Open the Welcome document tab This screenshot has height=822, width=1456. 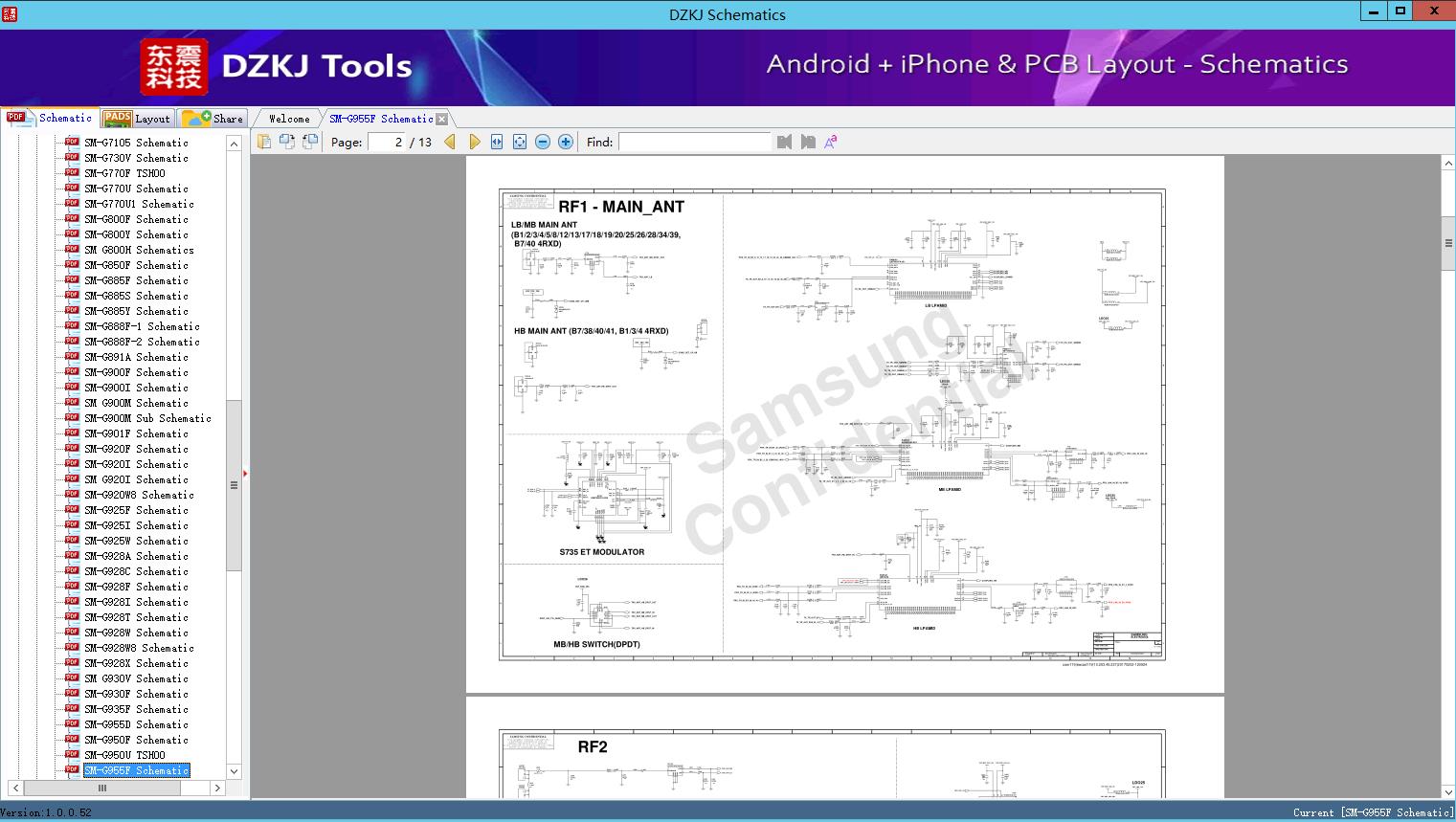[x=289, y=119]
